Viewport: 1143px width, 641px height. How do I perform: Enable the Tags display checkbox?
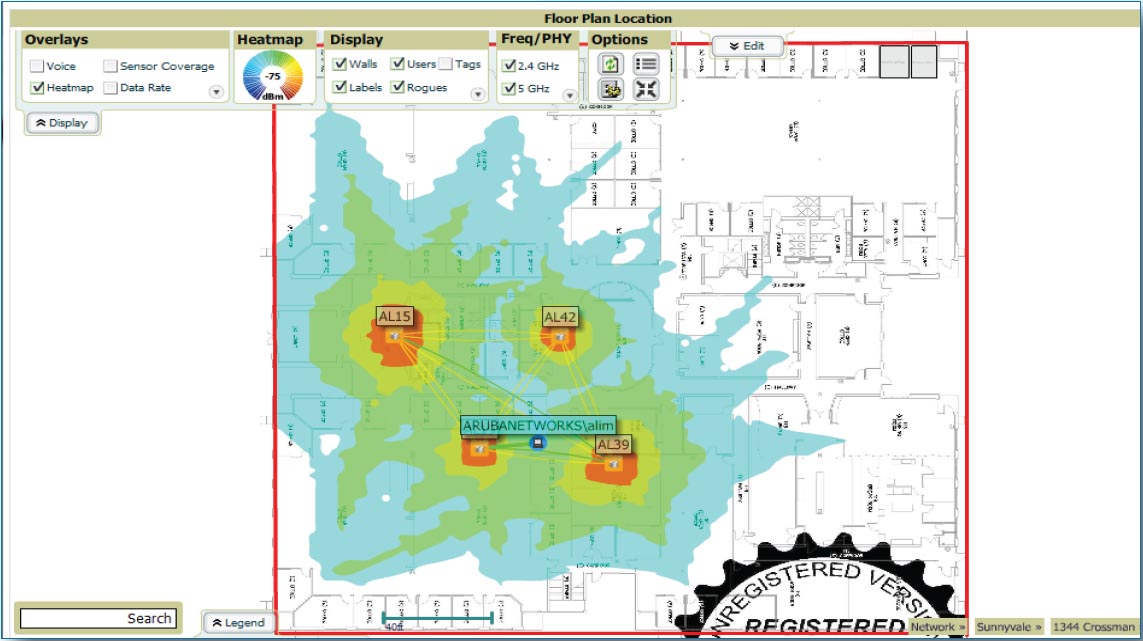click(x=445, y=64)
